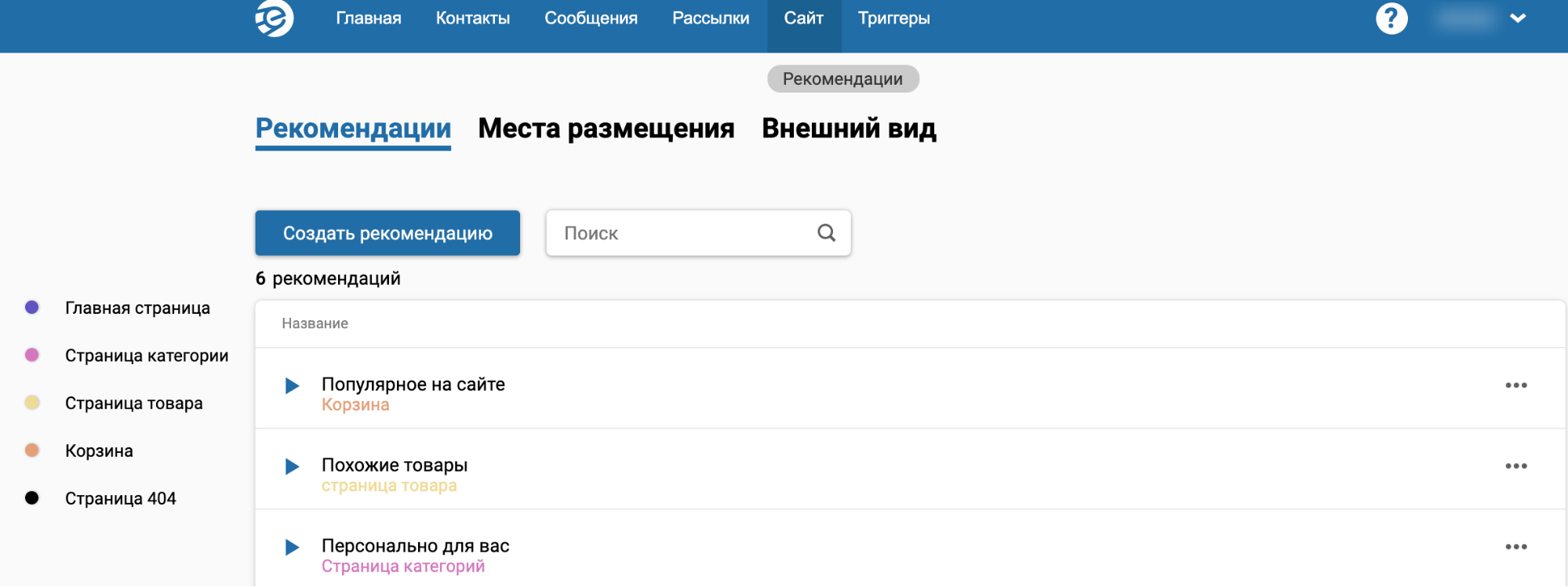Viewport: 1568px width, 587px height.
Task: Select the Страница 404 legend label
Action: coord(121,498)
